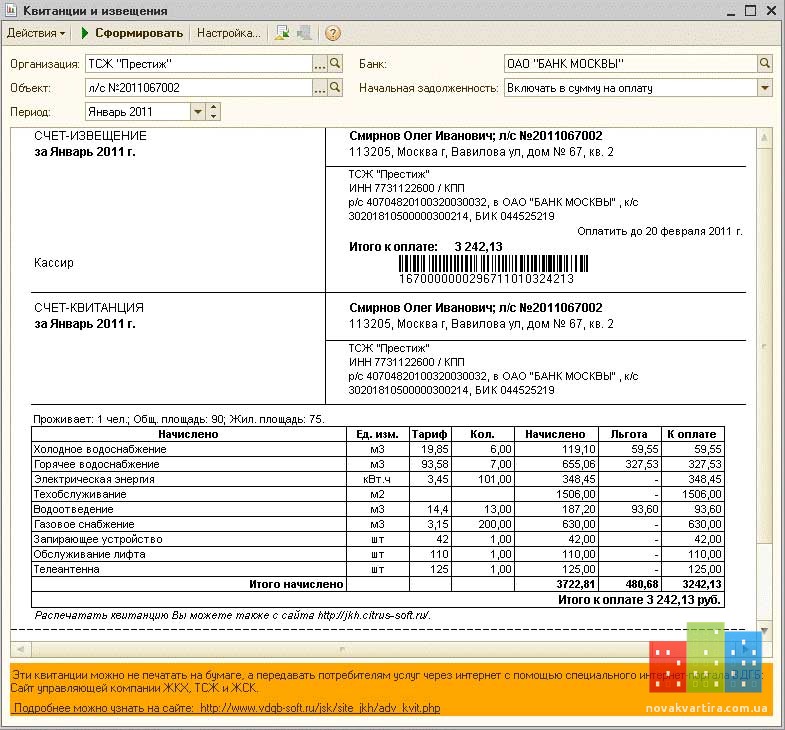Open help via question mark icon
Viewport: 785px width, 730px height.
(x=332, y=33)
